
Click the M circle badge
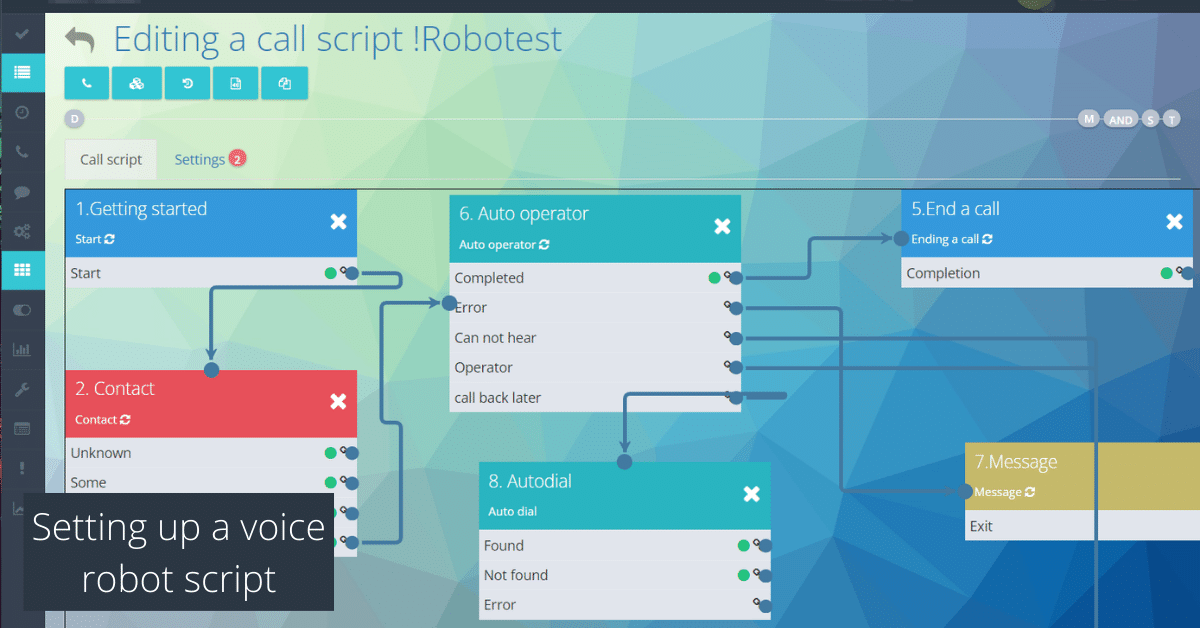1089,119
